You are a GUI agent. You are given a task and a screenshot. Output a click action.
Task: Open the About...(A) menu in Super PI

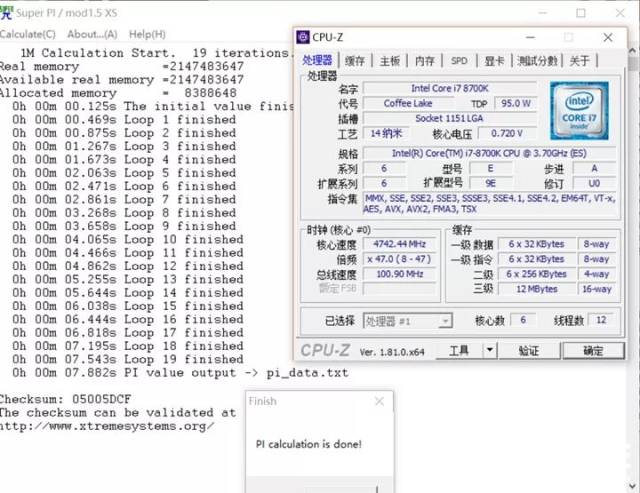92,34
